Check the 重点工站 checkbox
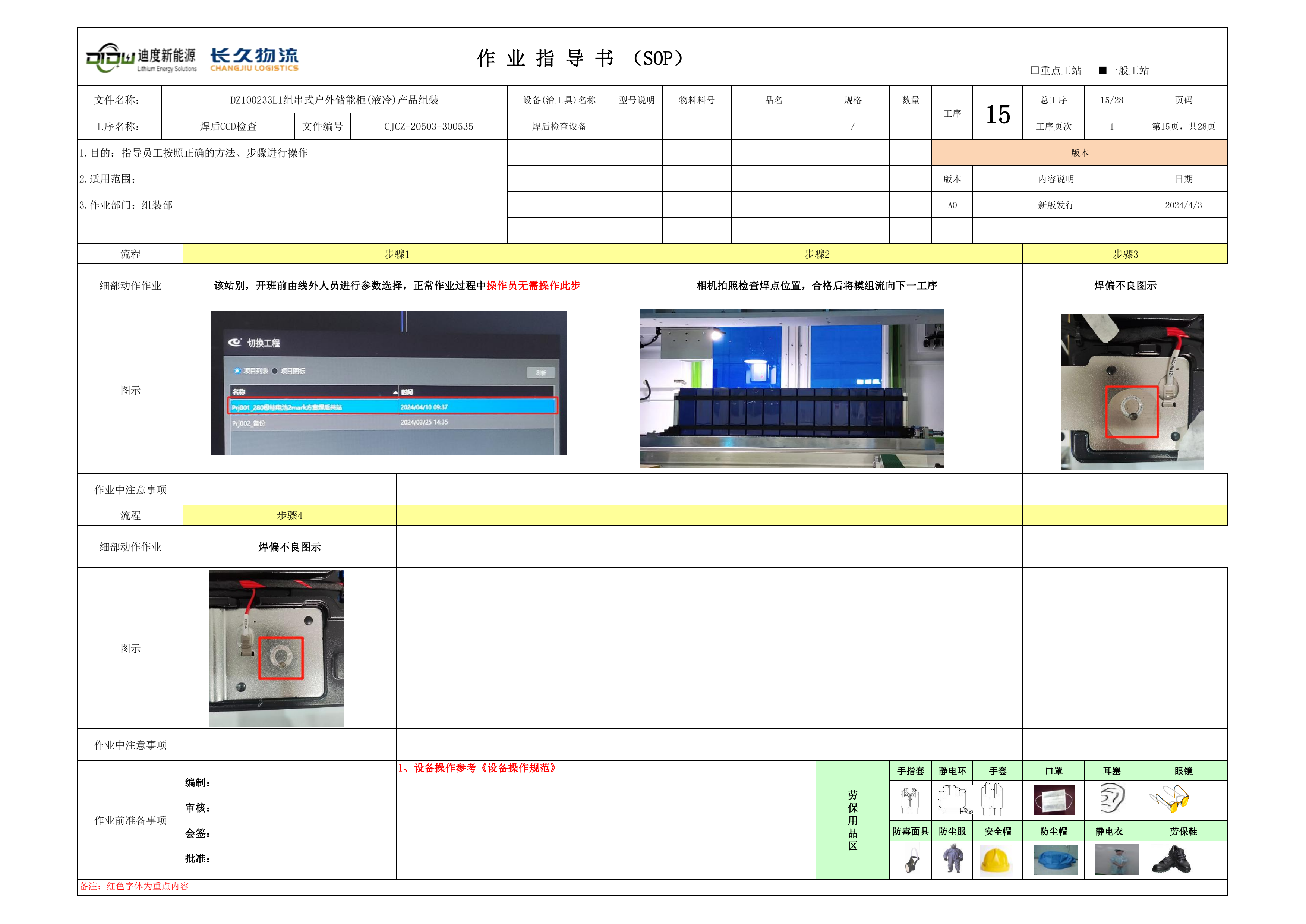Image resolution: width=1306 pixels, height=924 pixels. pyautogui.click(x=1035, y=70)
